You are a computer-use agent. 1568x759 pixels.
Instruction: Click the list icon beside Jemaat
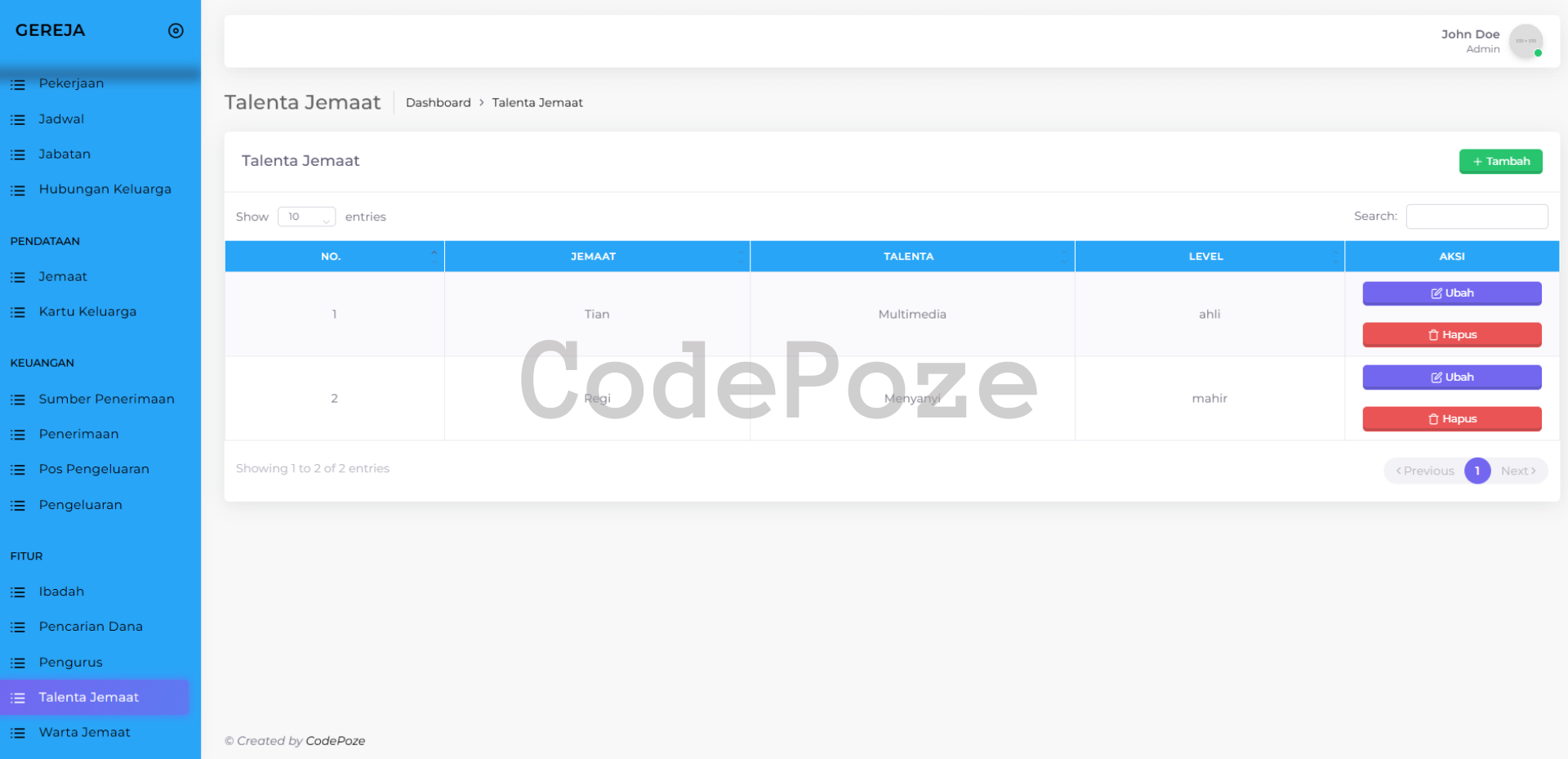pyautogui.click(x=18, y=277)
